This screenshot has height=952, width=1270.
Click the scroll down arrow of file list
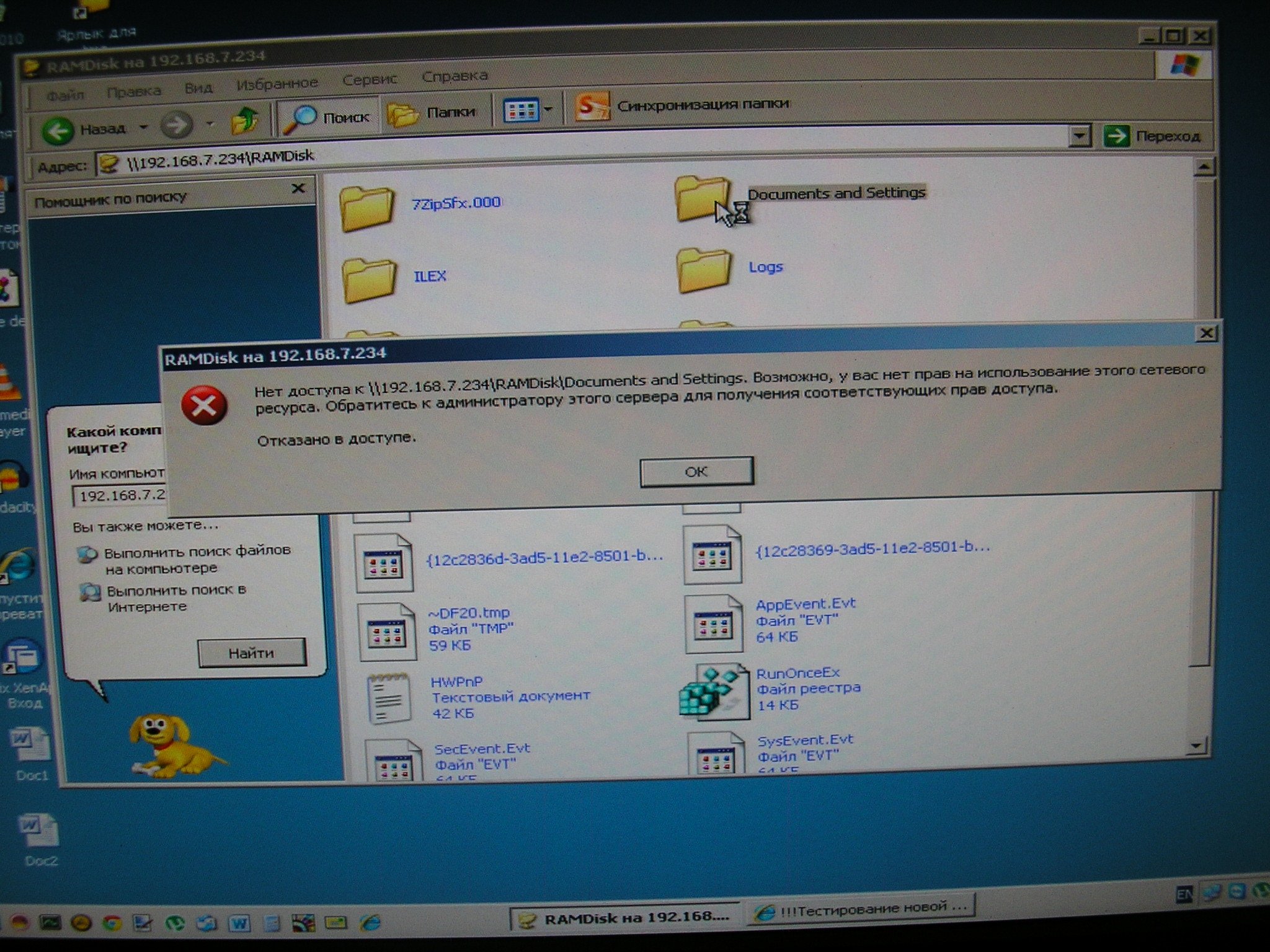click(1197, 746)
